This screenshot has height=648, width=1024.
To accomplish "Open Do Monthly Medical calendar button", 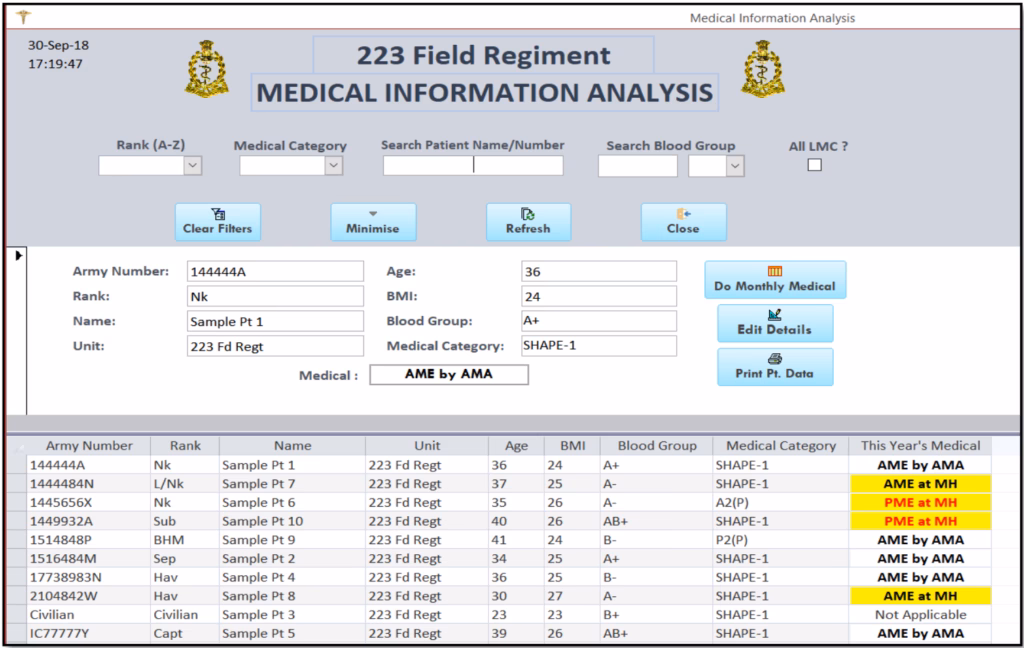I will 775,280.
